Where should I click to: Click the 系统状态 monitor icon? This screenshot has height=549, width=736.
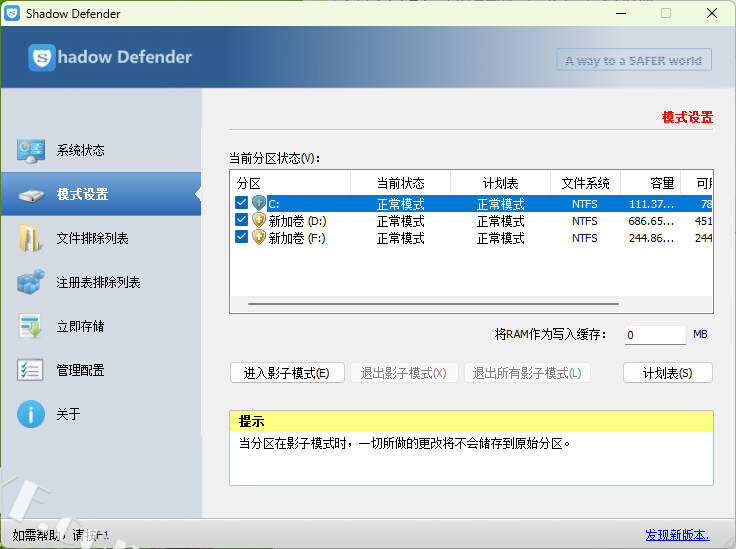(x=31, y=151)
